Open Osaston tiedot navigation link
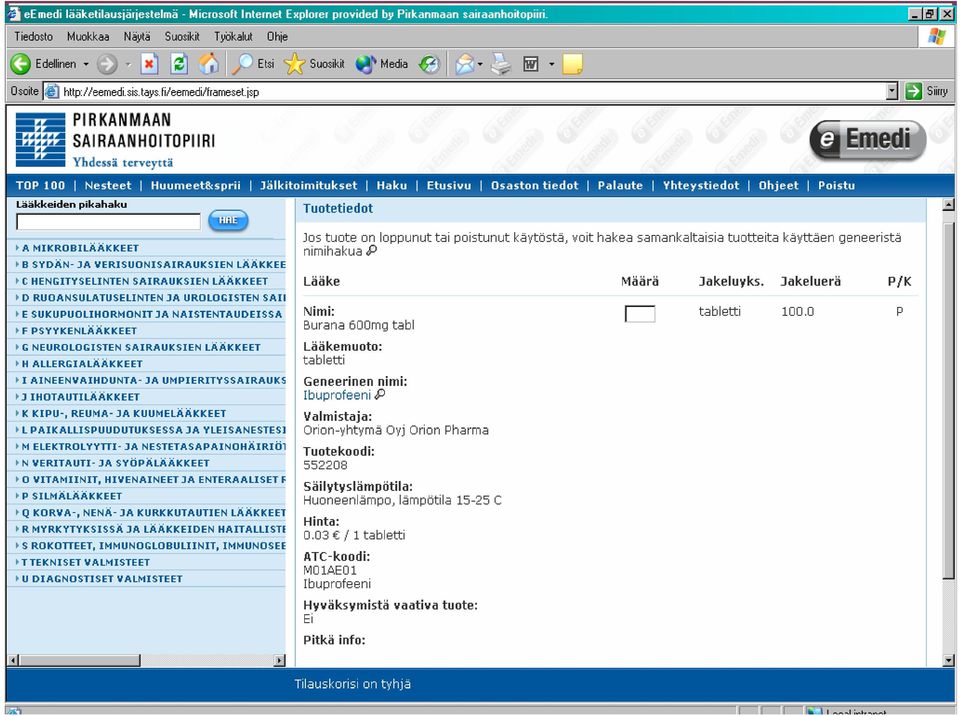Viewport: 960px width, 716px height. pos(534,186)
